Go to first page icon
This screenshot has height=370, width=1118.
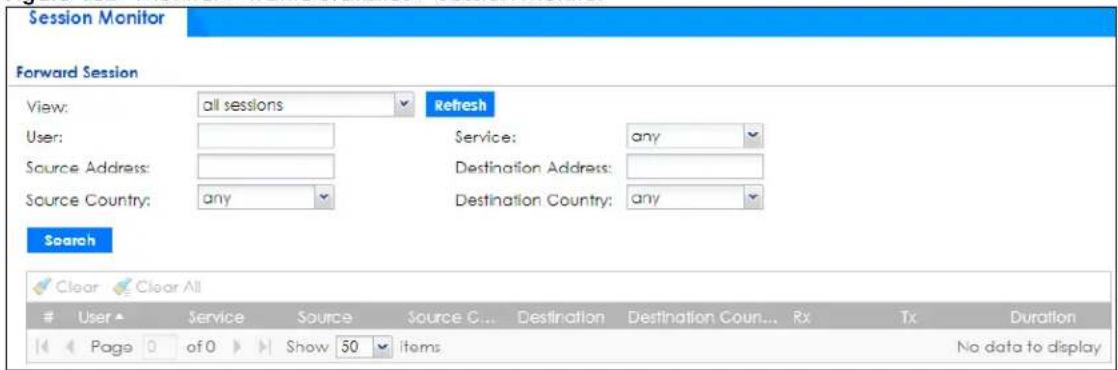(40, 348)
